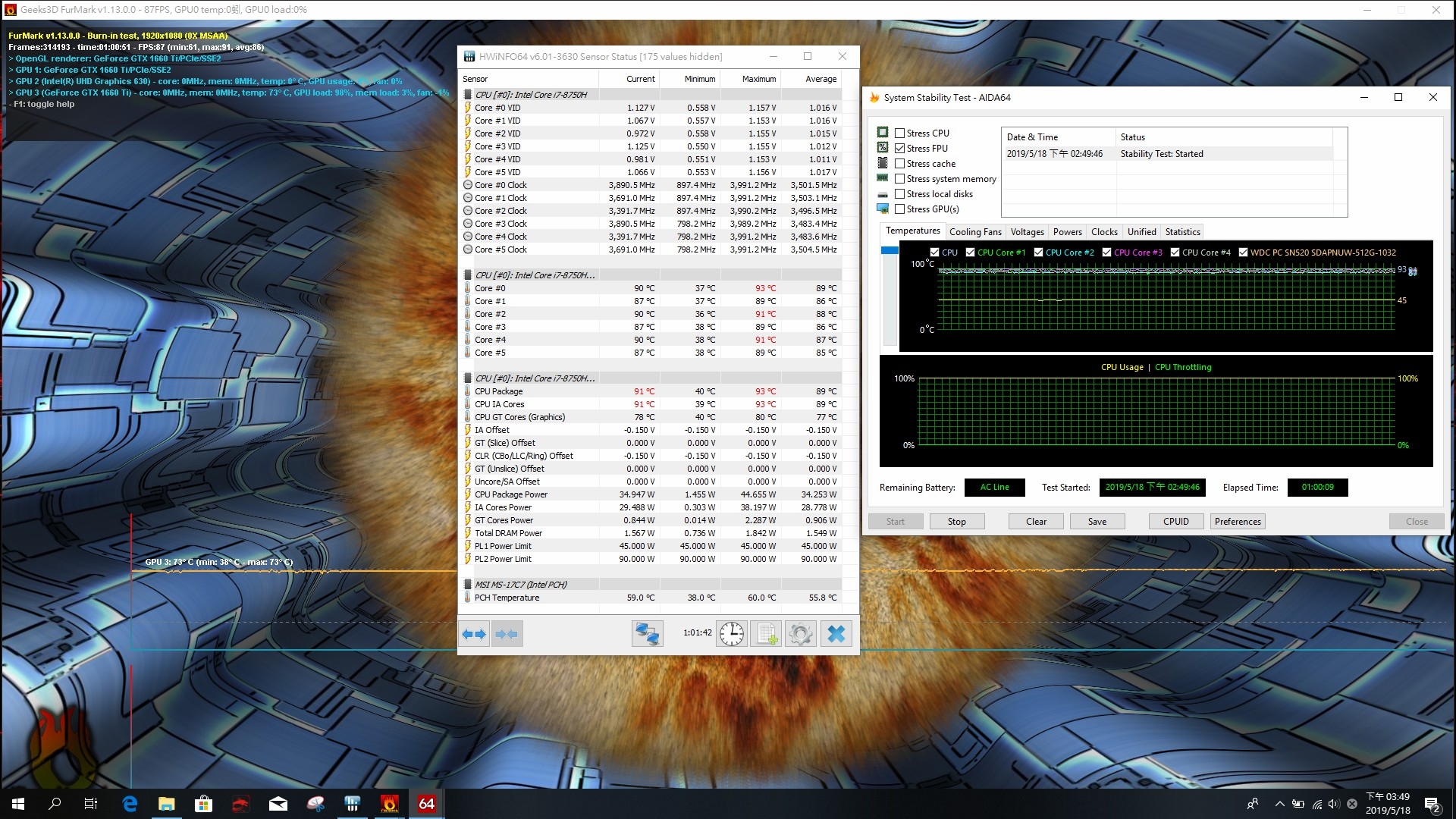1456x819 pixels.
Task: Enable Stress system memory checkbox
Action: click(x=899, y=179)
